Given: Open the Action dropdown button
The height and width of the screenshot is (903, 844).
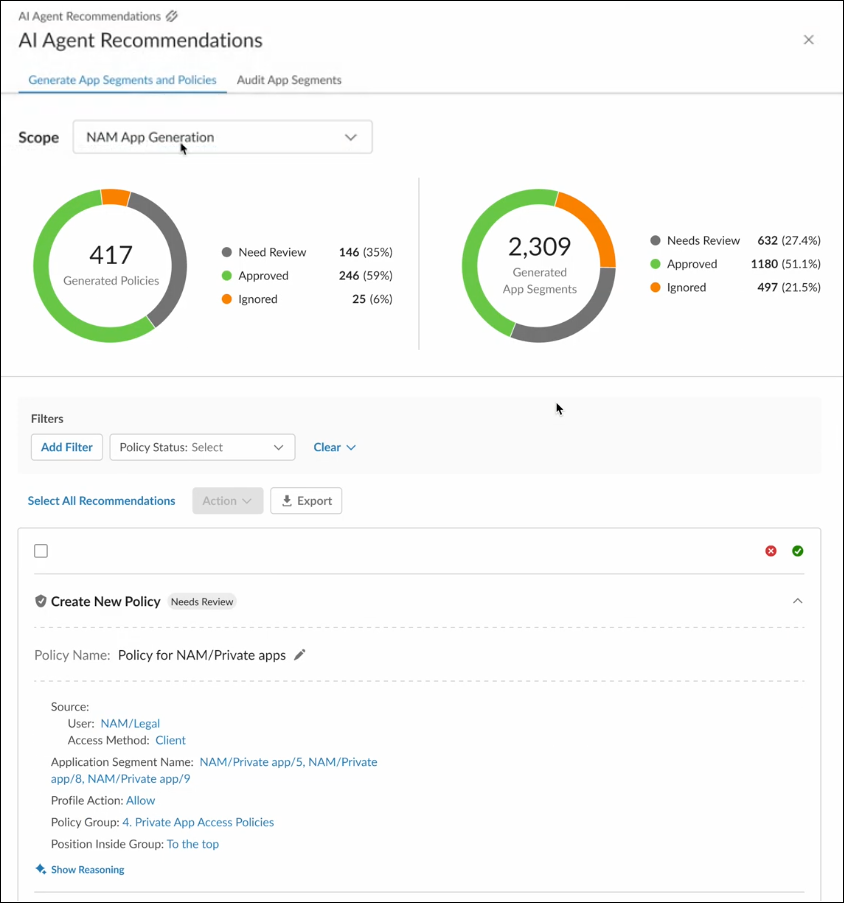Looking at the screenshot, I should click(227, 500).
